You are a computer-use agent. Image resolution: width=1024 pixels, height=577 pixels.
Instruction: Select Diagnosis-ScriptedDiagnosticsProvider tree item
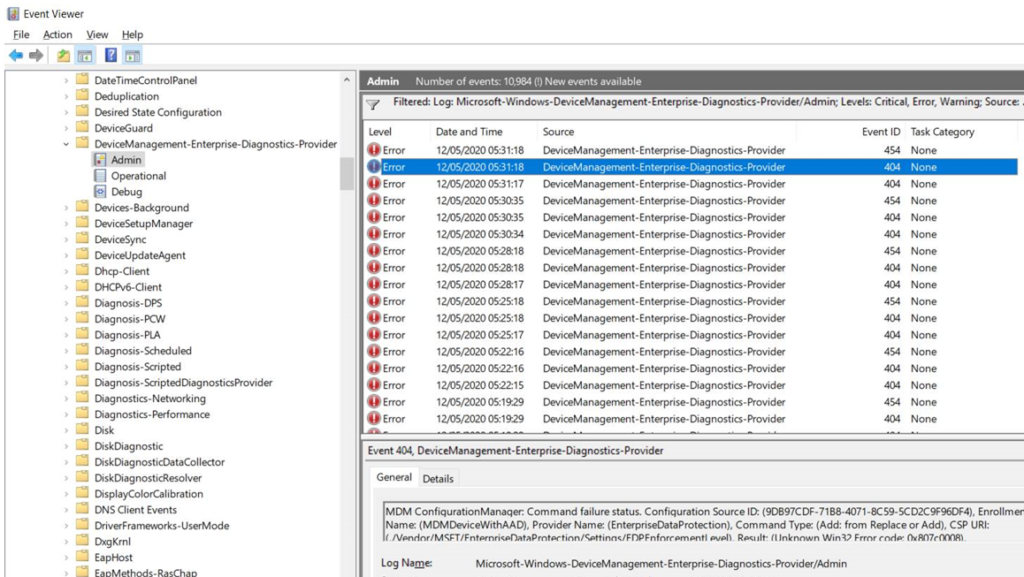point(184,382)
